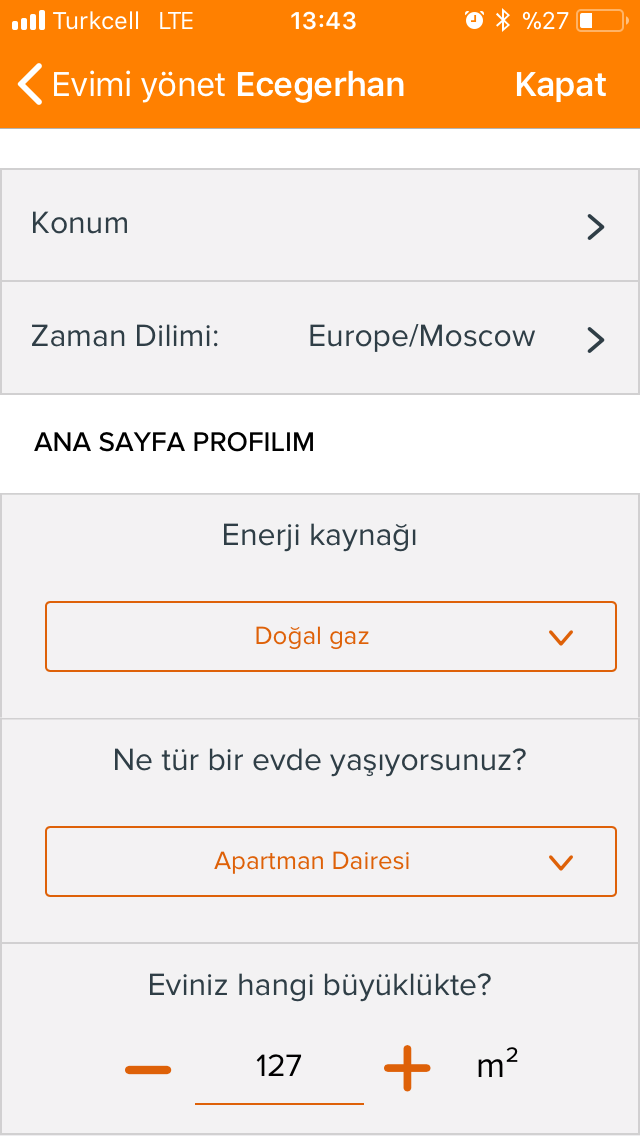Viewport: 640px width, 1136px height.
Task: Tap the 127 square meter input field
Action: pyautogui.click(x=279, y=1069)
